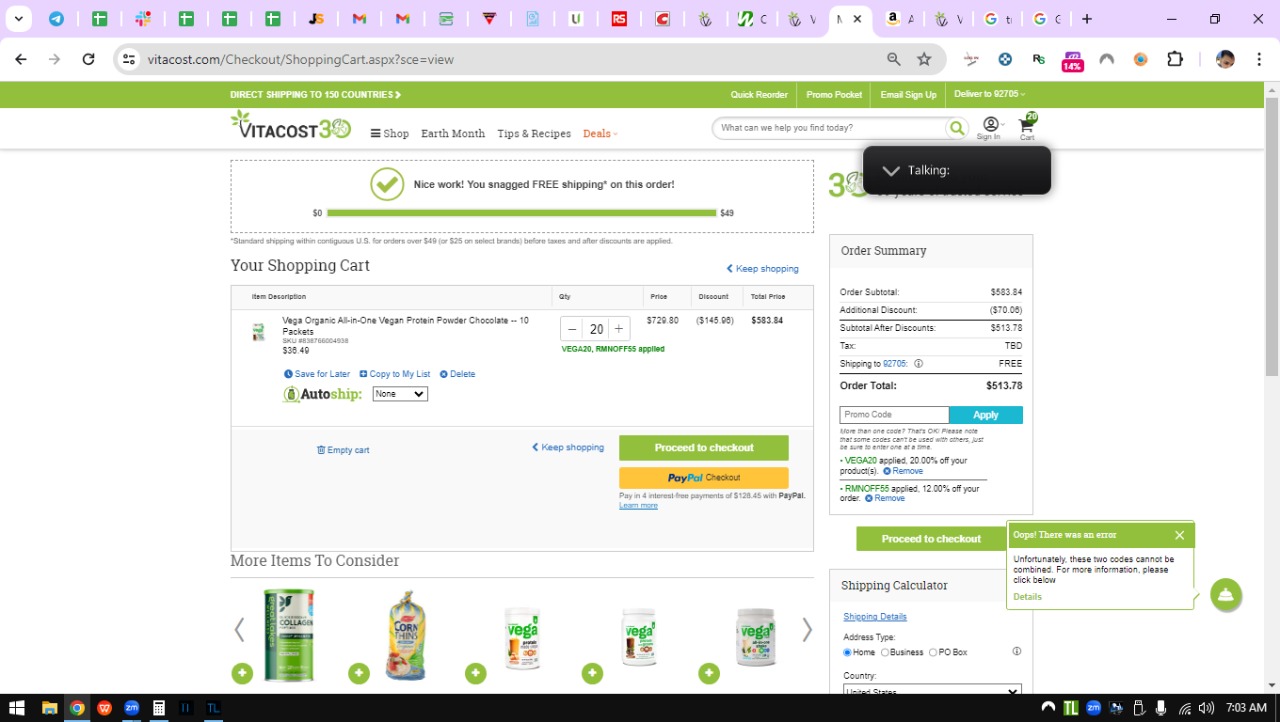Reload the page

88,59
